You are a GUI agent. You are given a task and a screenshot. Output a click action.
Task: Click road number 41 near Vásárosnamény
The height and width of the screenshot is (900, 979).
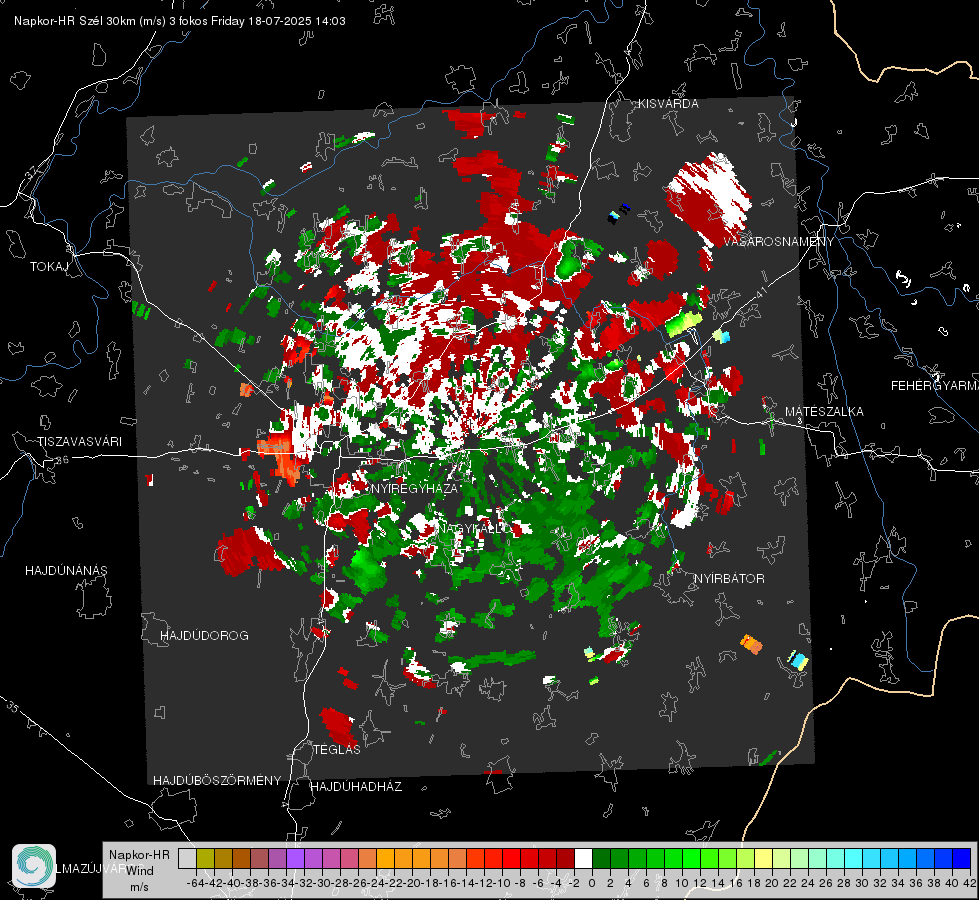point(760,293)
